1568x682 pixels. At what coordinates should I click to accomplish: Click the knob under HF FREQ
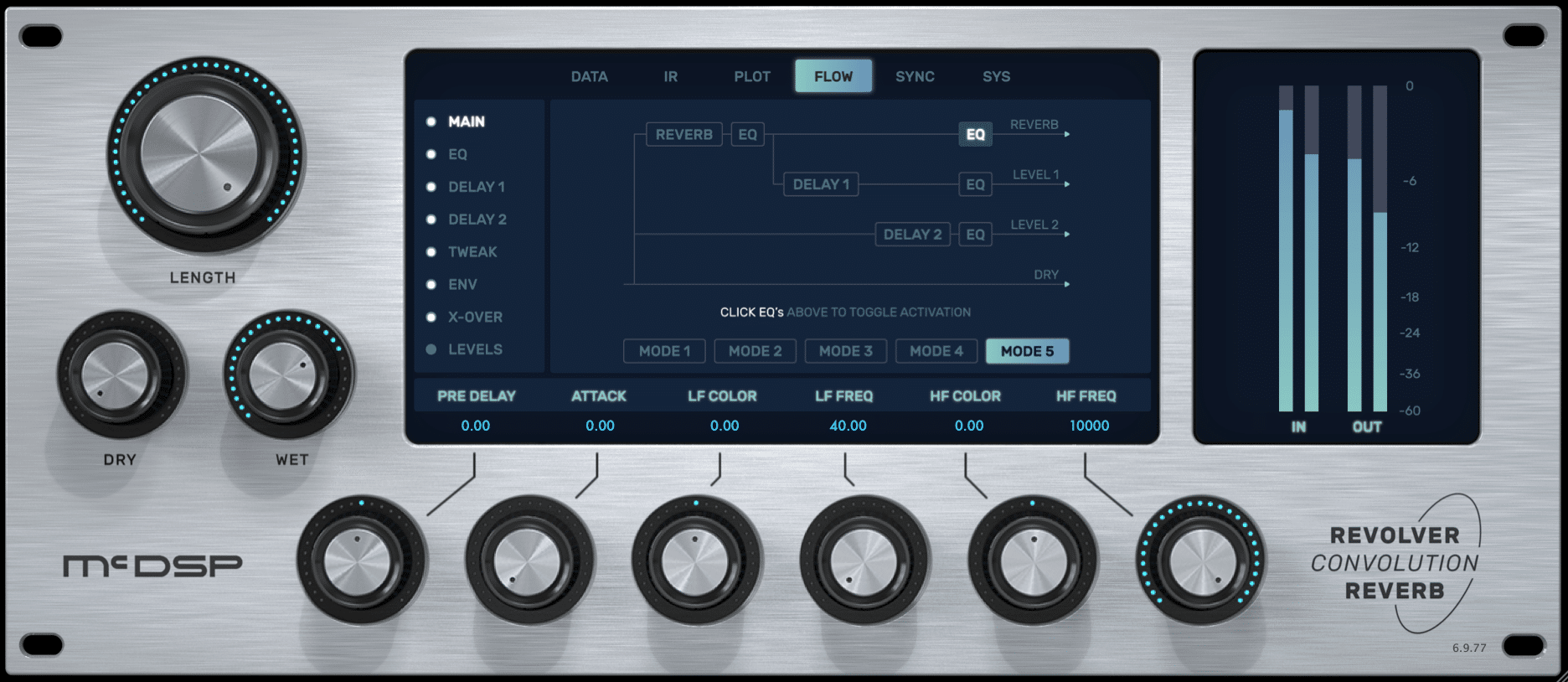1201,561
